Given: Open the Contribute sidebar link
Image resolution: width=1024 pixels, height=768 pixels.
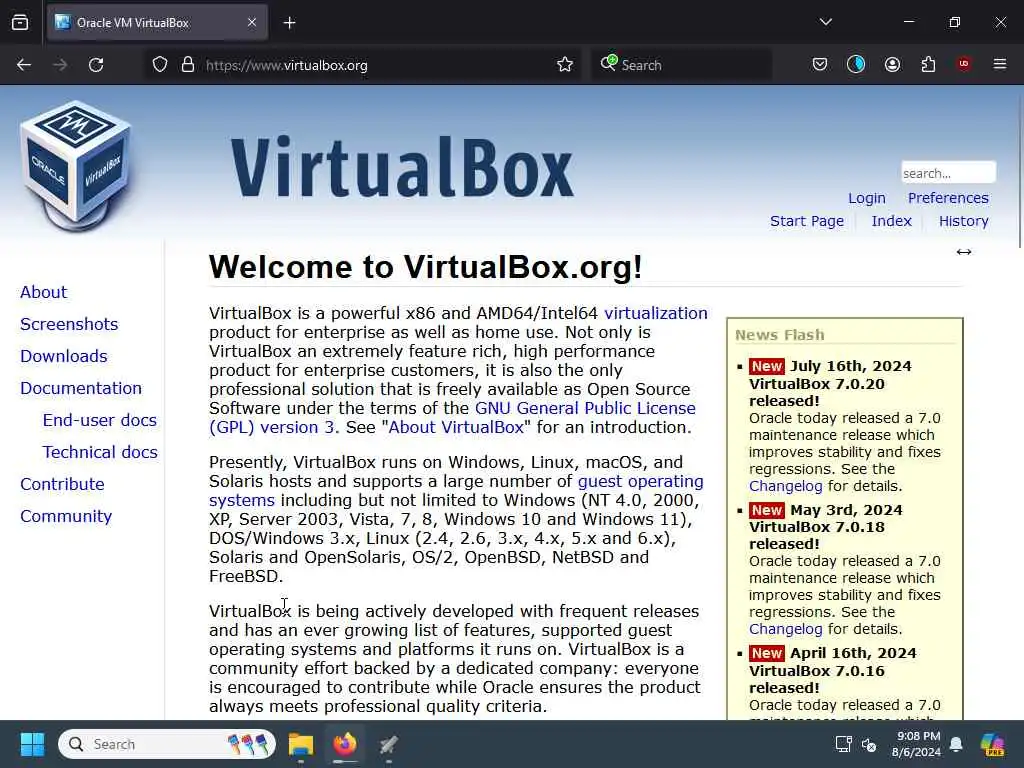Looking at the screenshot, I should point(62,484).
